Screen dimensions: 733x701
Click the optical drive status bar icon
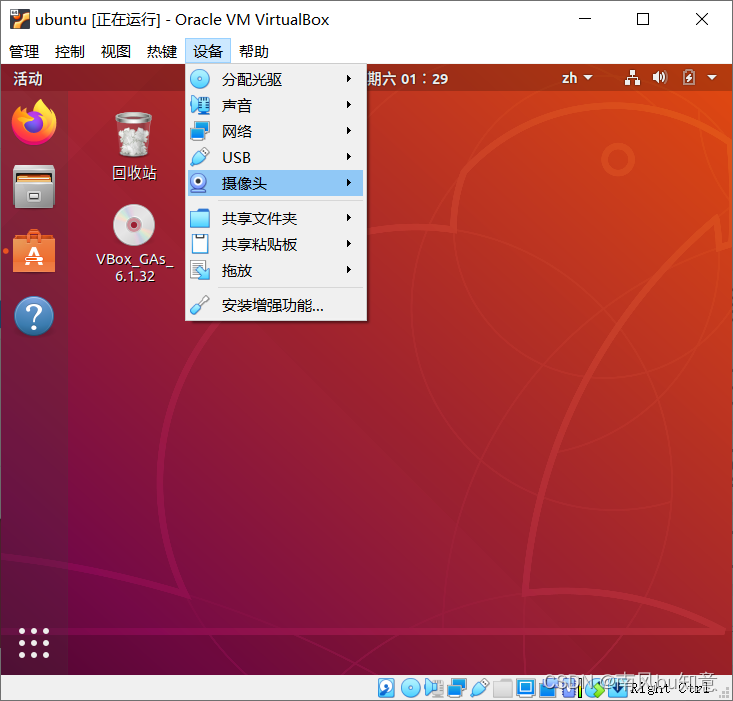(x=411, y=688)
